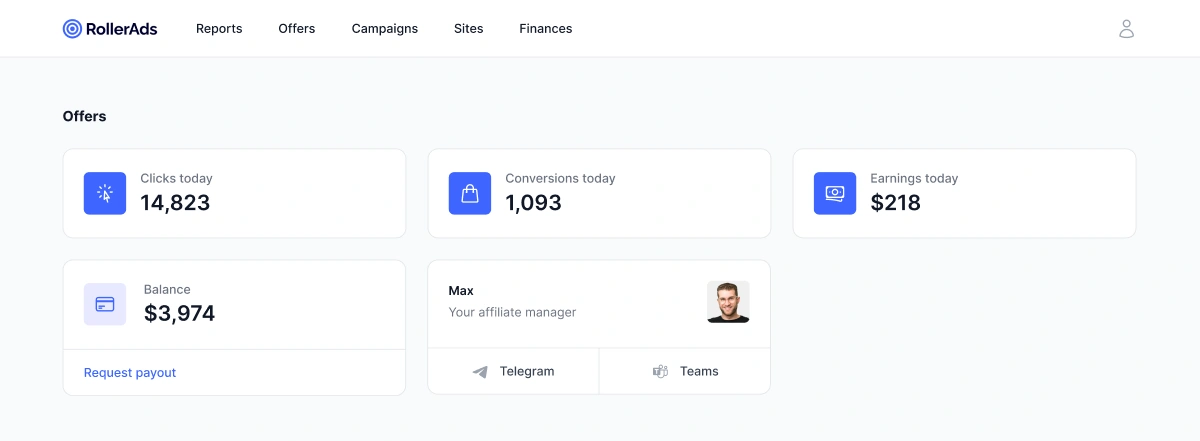Click the Telegram paper plane icon
The image size is (1200, 441).
(480, 372)
